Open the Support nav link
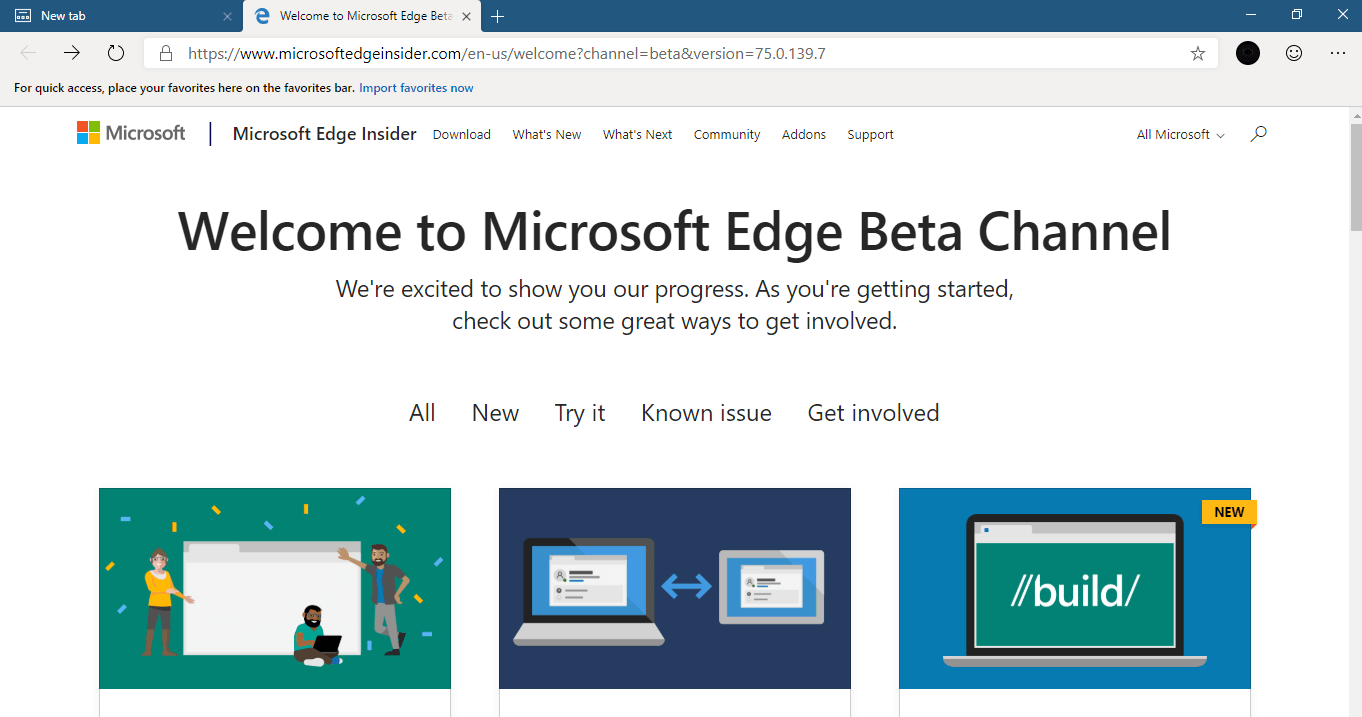Image resolution: width=1362 pixels, height=717 pixels. (x=871, y=135)
